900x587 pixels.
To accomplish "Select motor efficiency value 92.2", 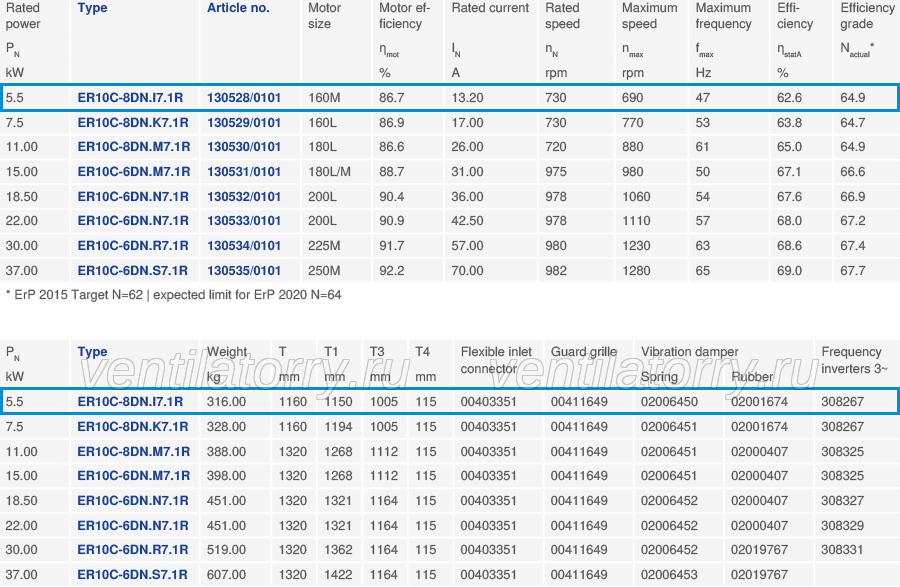I will [391, 271].
